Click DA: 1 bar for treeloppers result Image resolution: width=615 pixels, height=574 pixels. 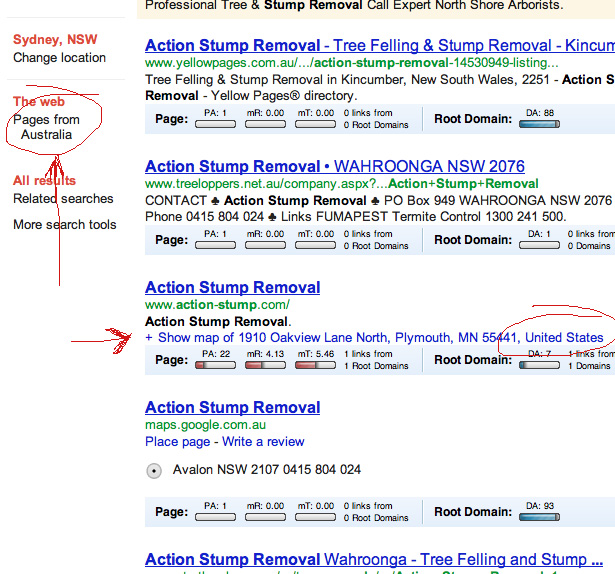click(x=539, y=245)
